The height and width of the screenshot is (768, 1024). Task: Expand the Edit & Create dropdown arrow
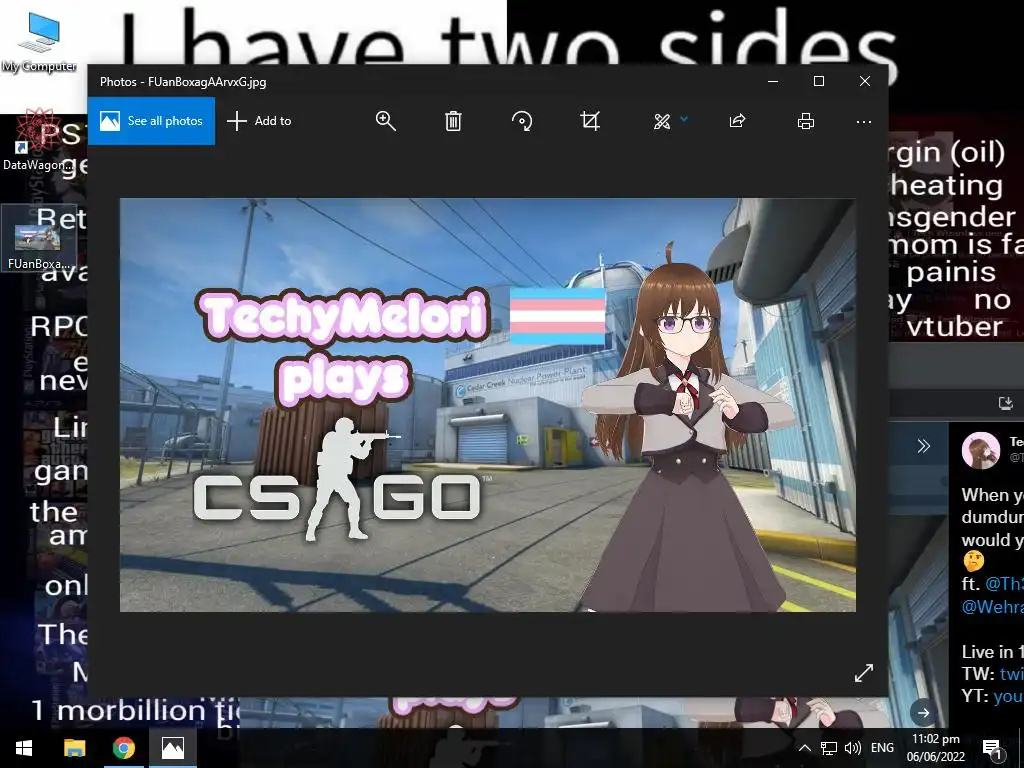coord(684,119)
